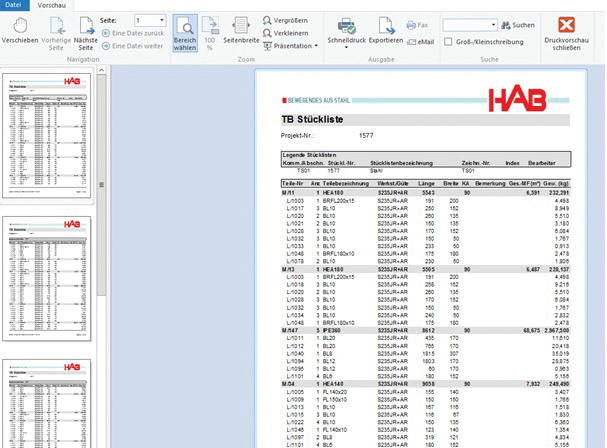Click the thumbnail panel scrollbar handle
Screen dimensions: 607x448
[101, 185]
